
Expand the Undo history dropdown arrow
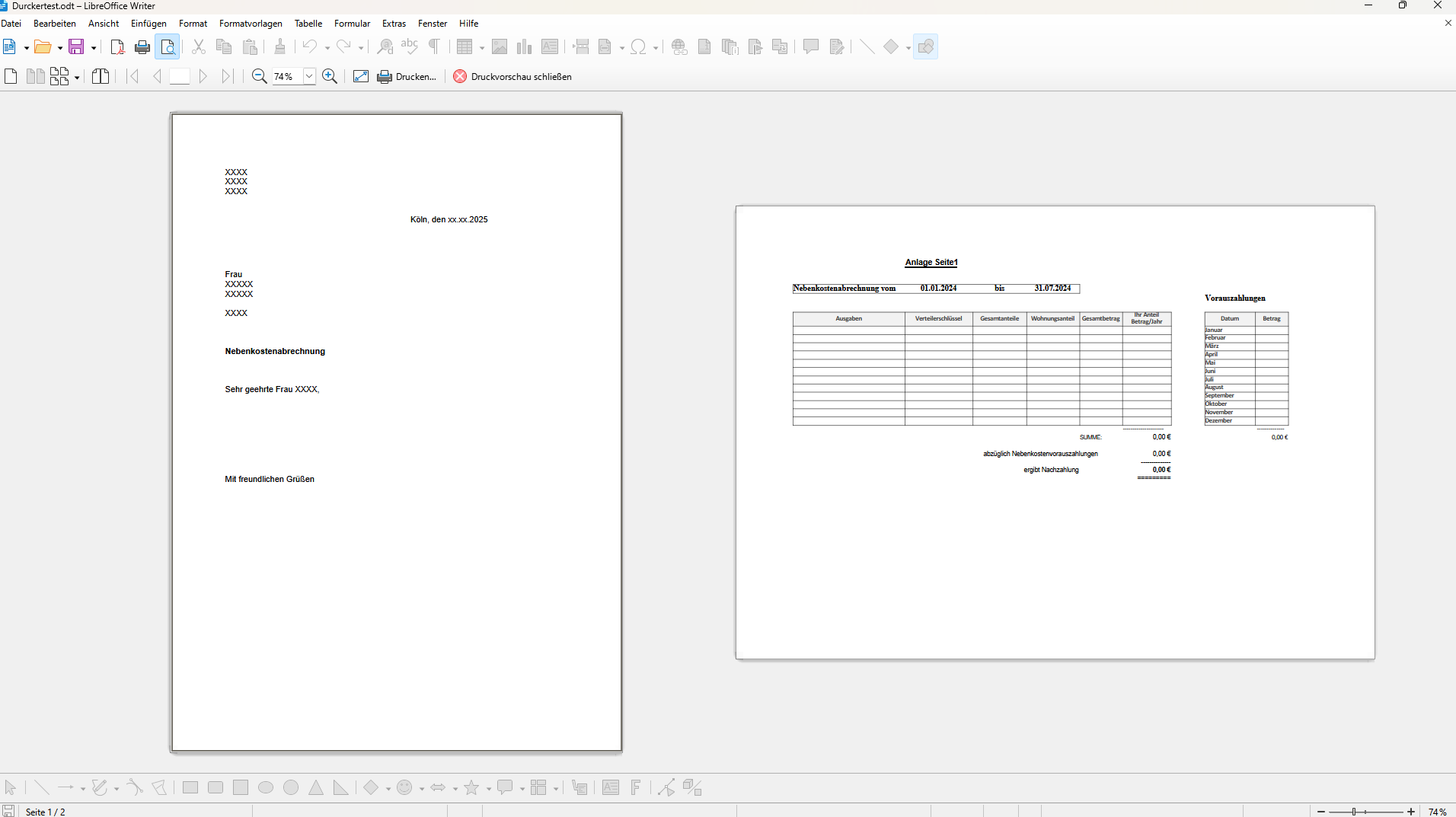click(327, 48)
